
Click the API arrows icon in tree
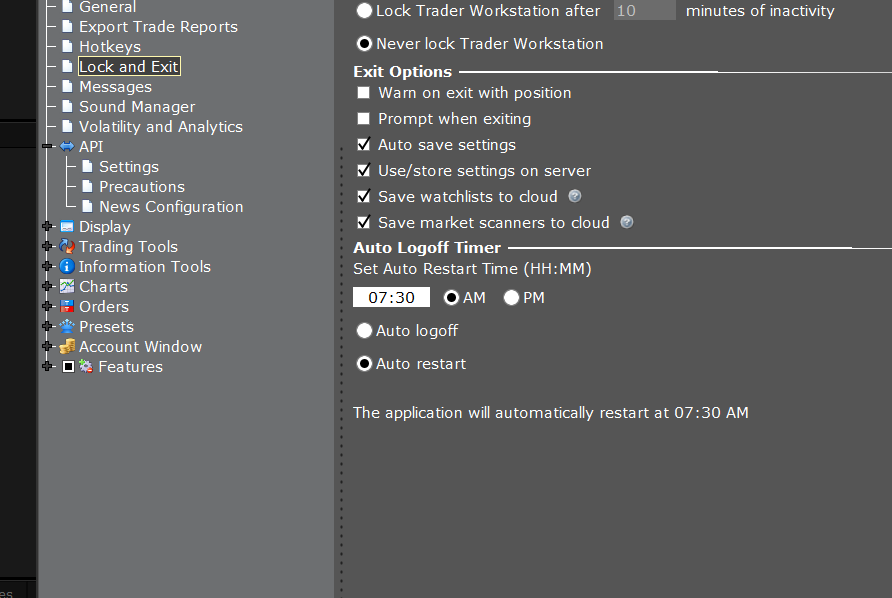(67, 147)
